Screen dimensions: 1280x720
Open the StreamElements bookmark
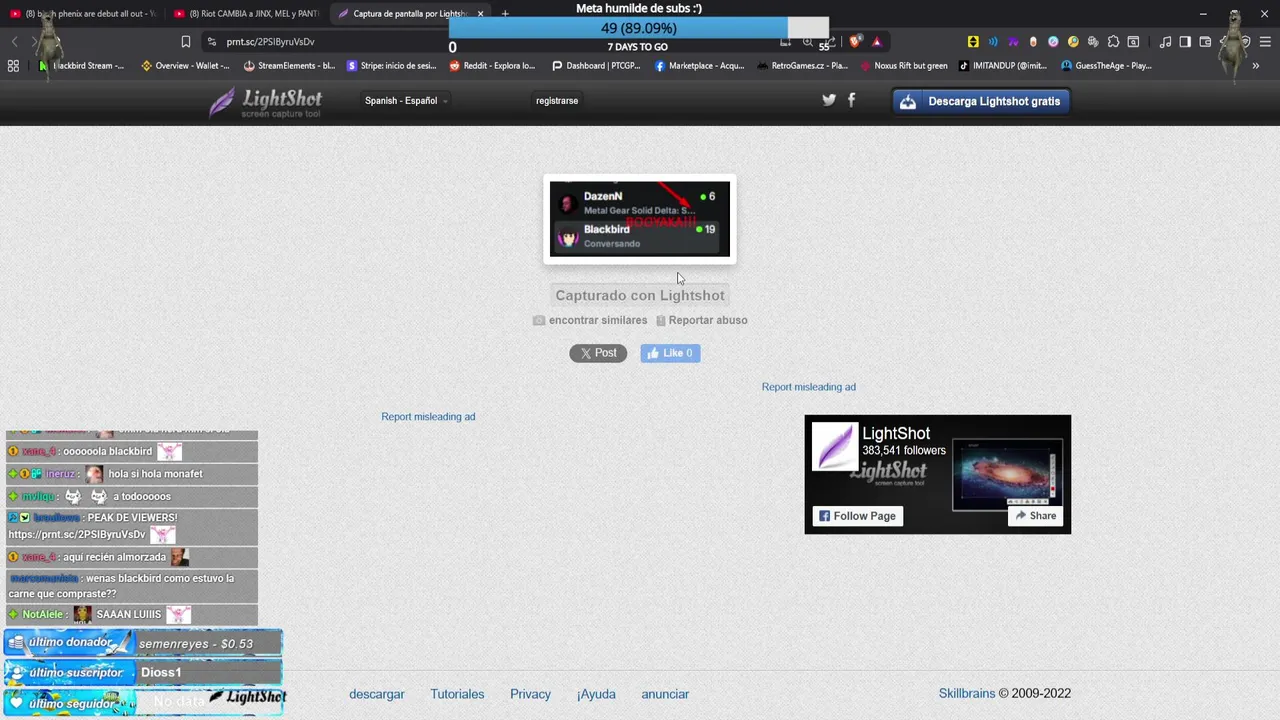289,66
